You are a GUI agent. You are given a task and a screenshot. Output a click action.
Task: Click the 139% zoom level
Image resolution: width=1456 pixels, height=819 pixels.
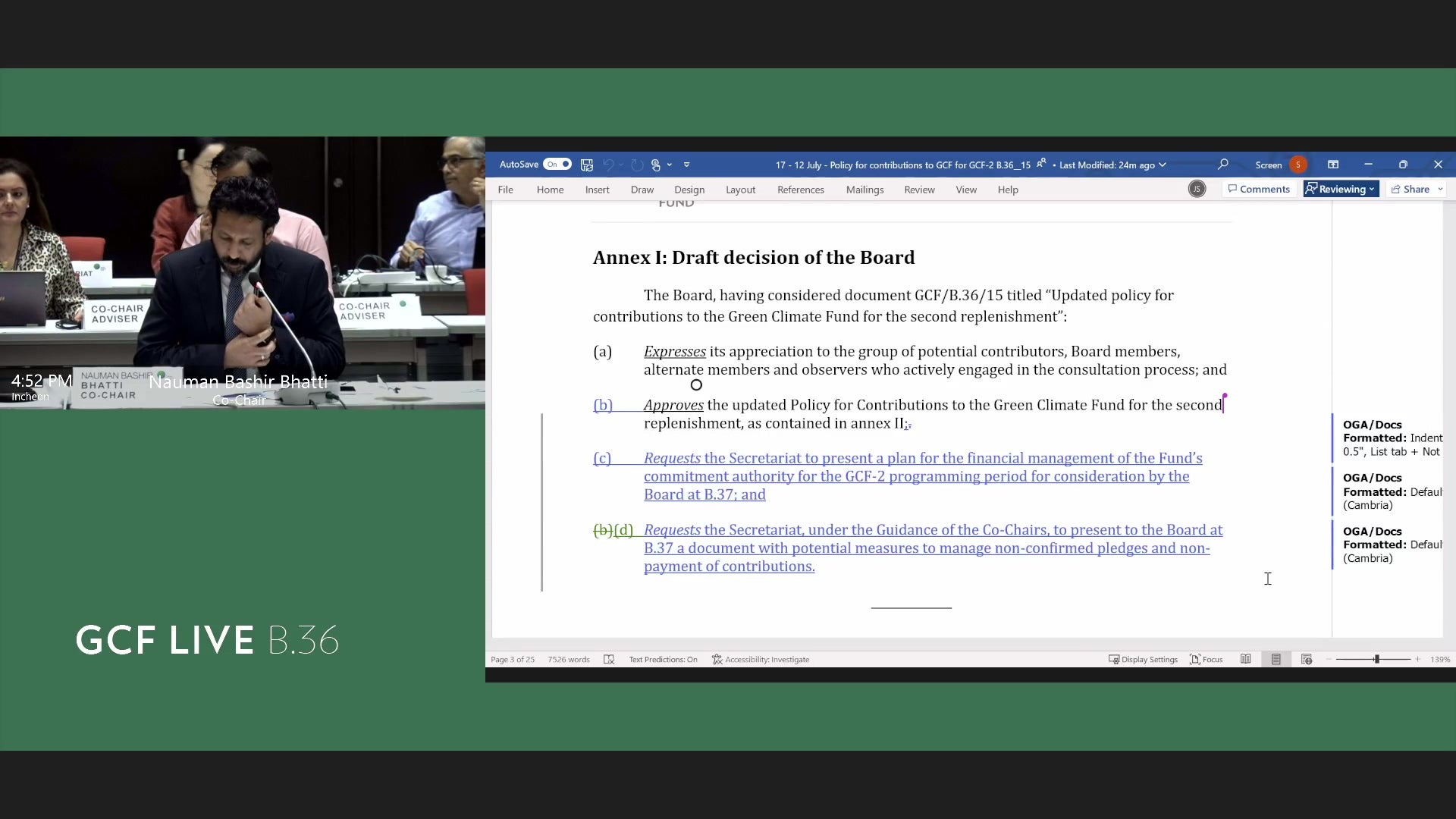click(1440, 660)
